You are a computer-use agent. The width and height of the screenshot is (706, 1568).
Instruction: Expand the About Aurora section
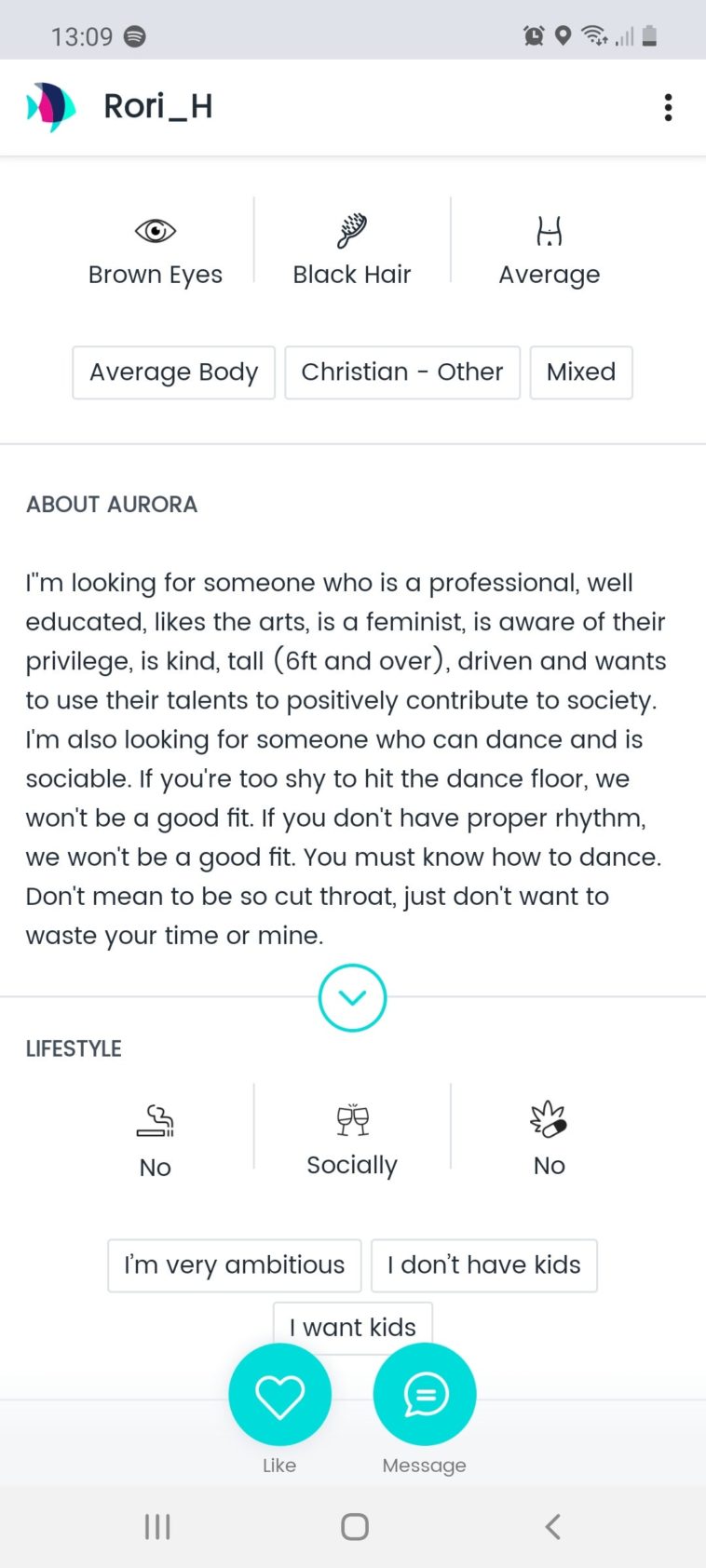pyautogui.click(x=352, y=997)
